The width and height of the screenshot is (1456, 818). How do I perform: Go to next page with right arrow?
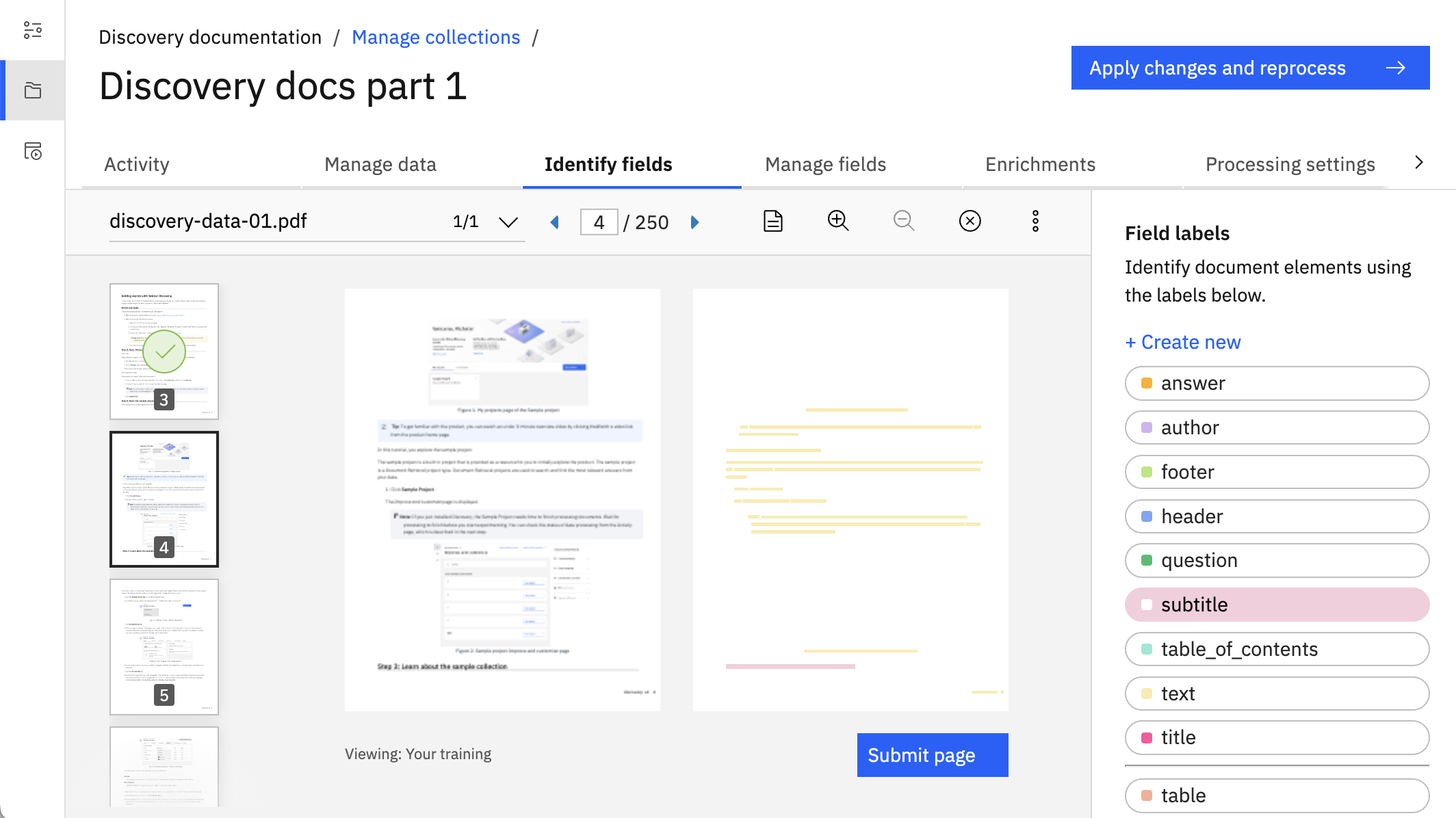(694, 222)
